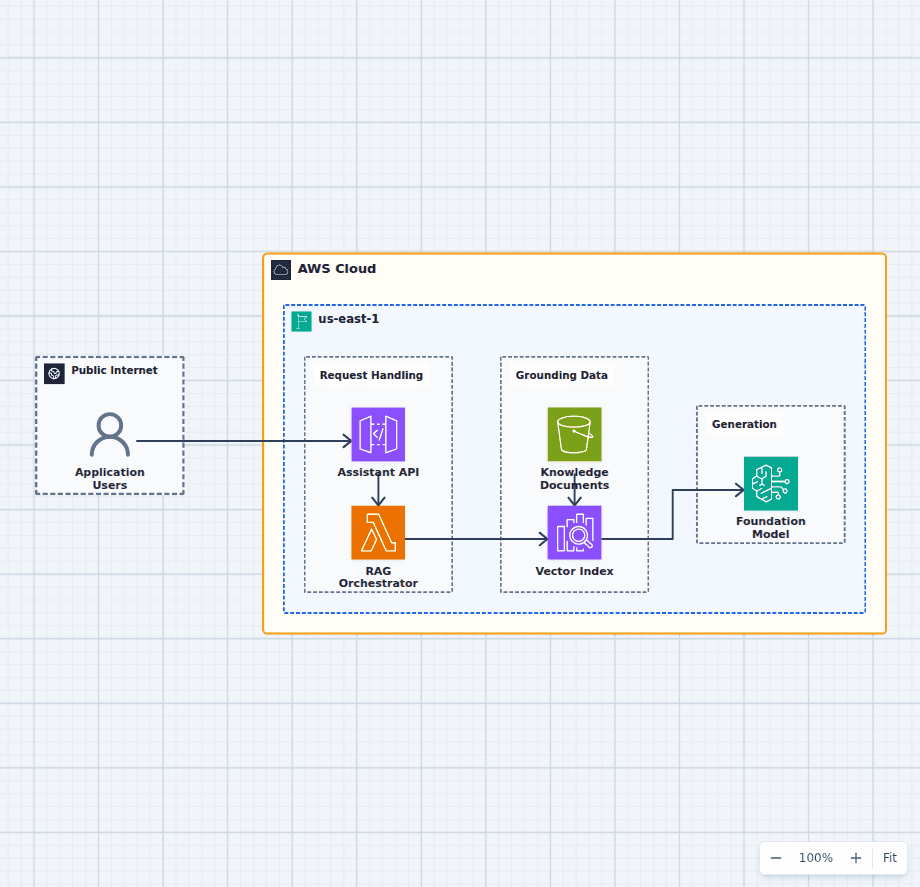The width and height of the screenshot is (920, 887).
Task: Click the Knowledge Documents label text
Action: pos(574,479)
